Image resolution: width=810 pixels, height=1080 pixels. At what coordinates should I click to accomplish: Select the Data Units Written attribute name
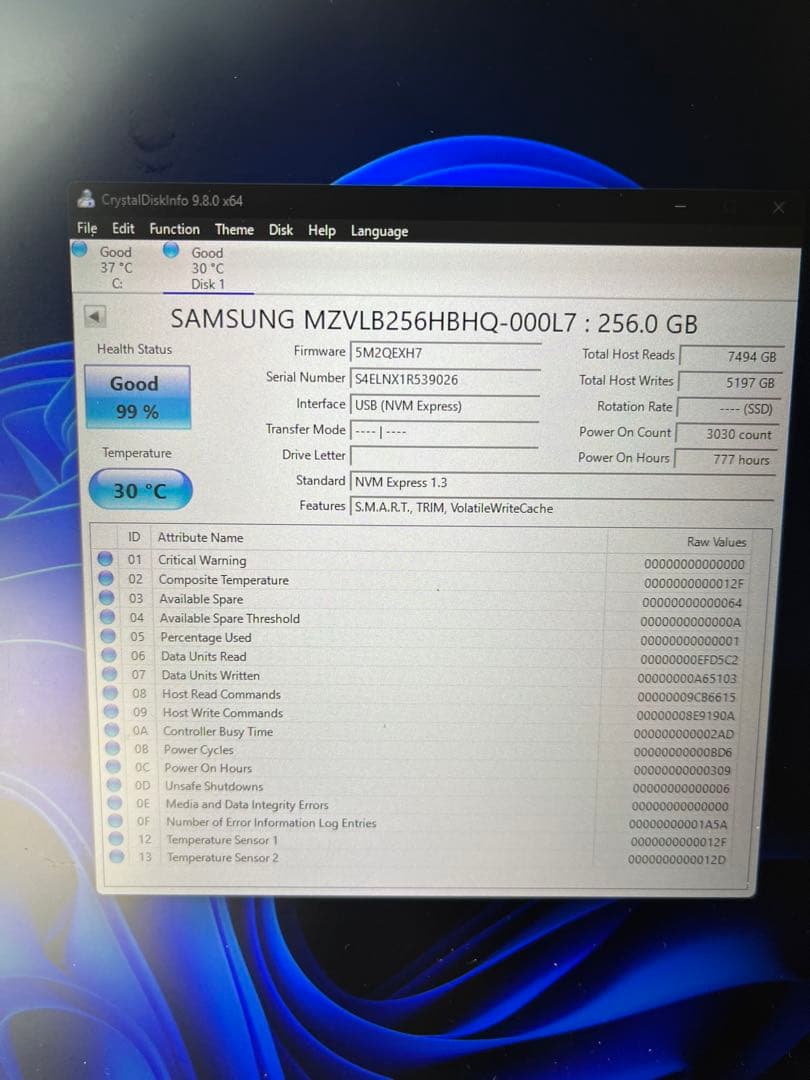tap(211, 676)
